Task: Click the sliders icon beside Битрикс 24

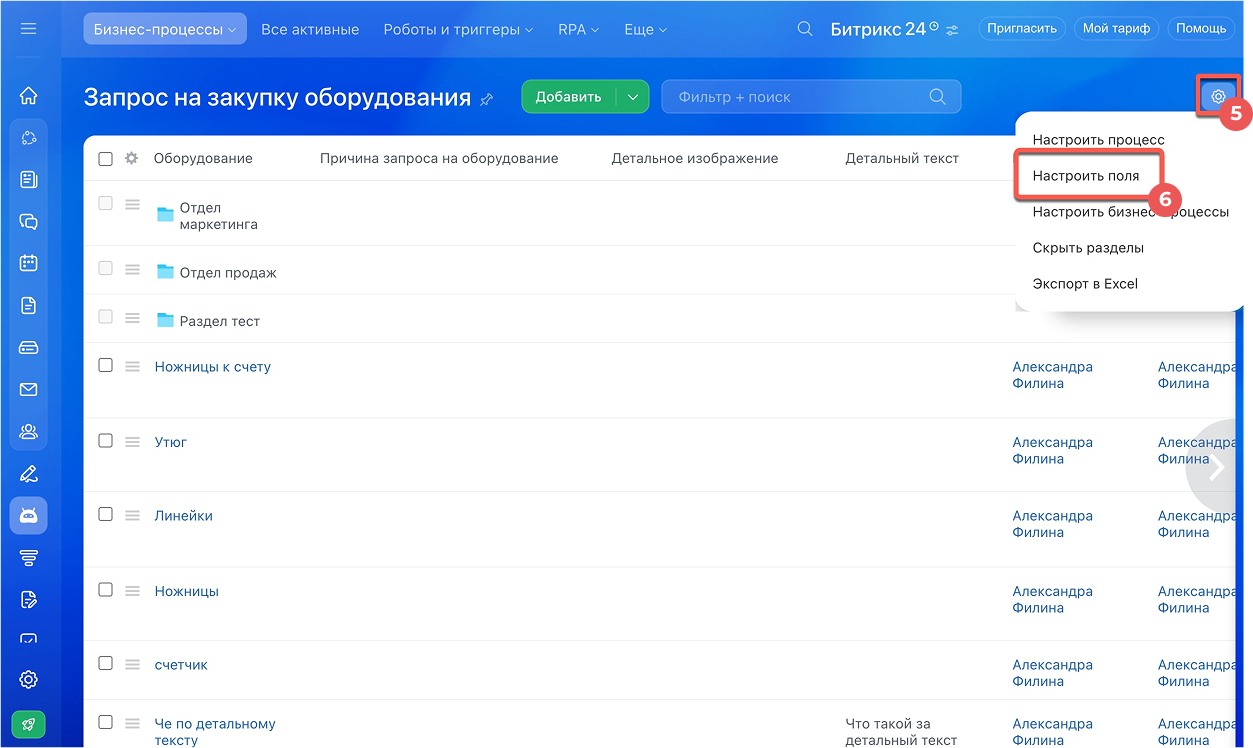Action: [952, 30]
